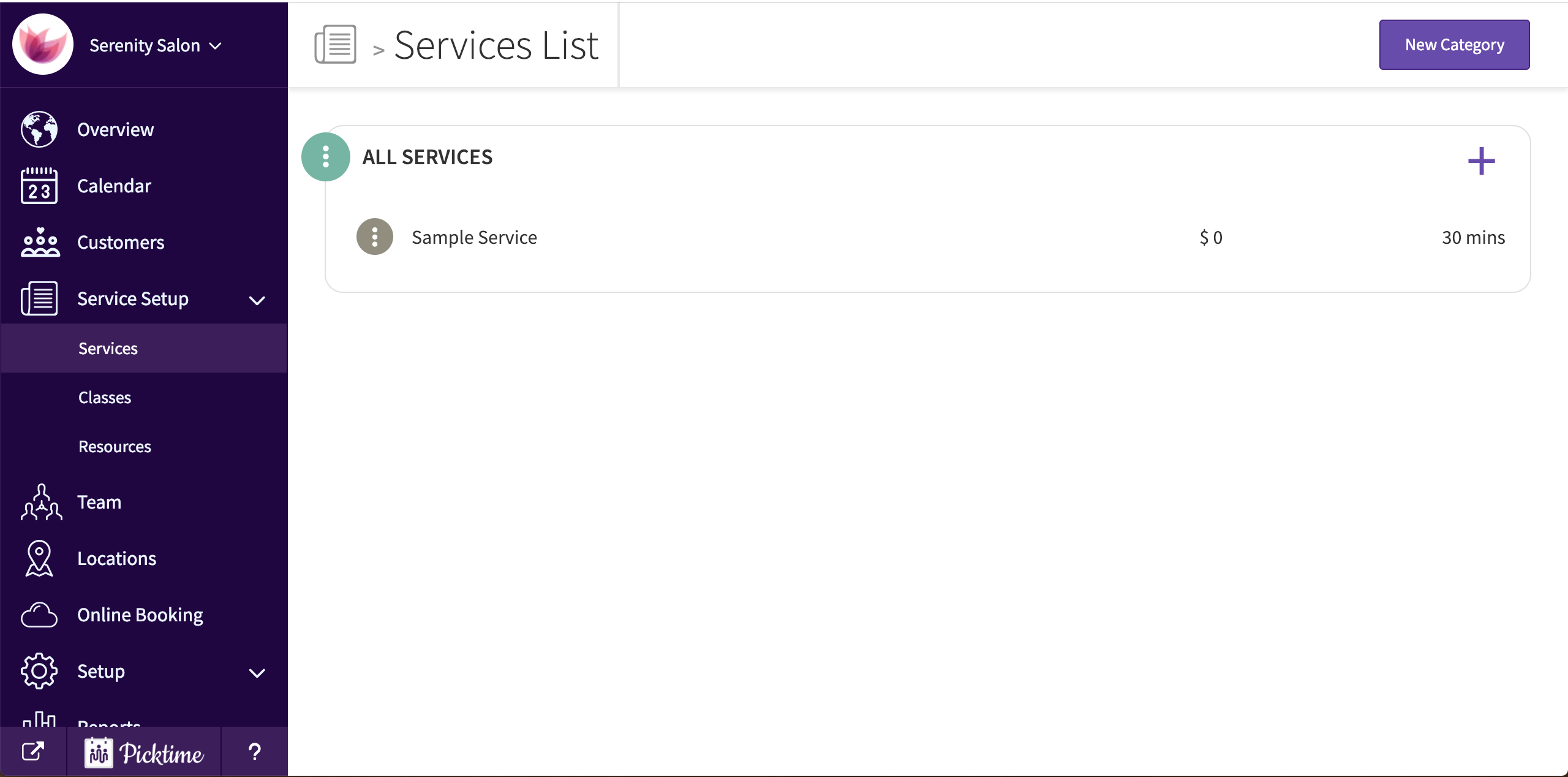Image resolution: width=1568 pixels, height=777 pixels.
Task: Click the New Category button
Action: tap(1453, 44)
